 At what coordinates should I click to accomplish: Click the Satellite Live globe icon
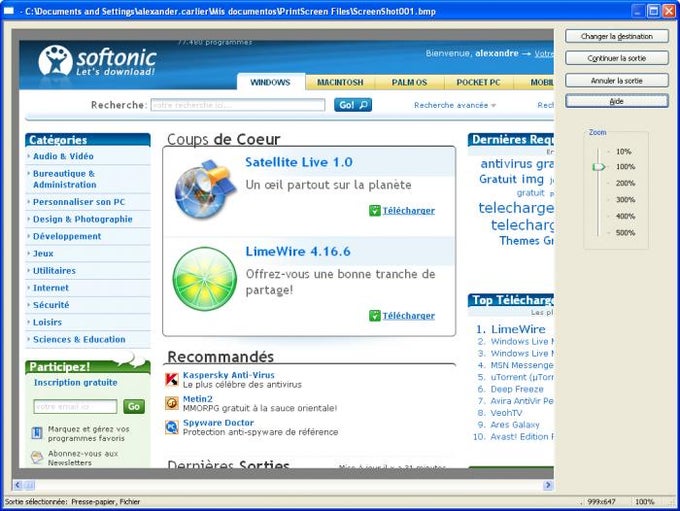click(x=205, y=188)
